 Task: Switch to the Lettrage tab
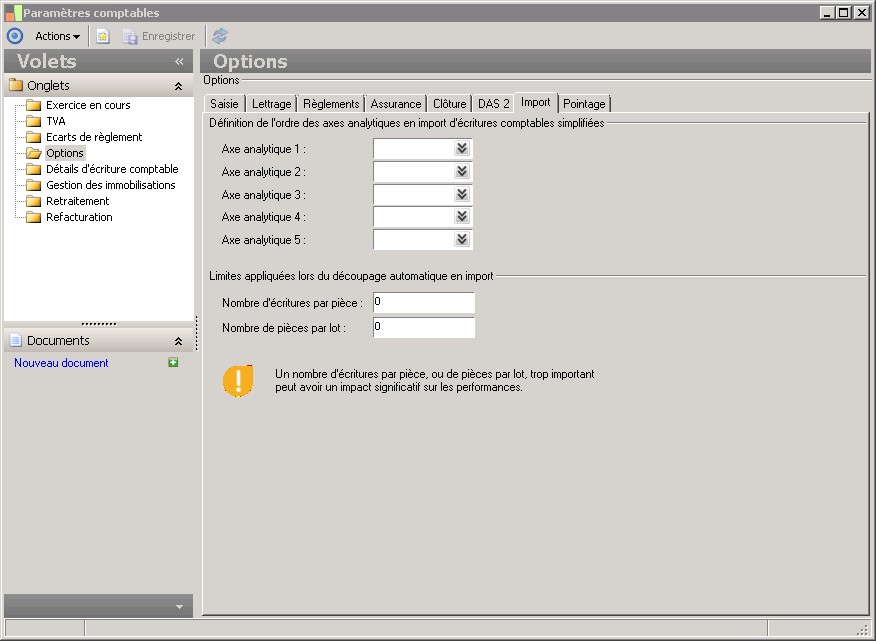coord(272,104)
